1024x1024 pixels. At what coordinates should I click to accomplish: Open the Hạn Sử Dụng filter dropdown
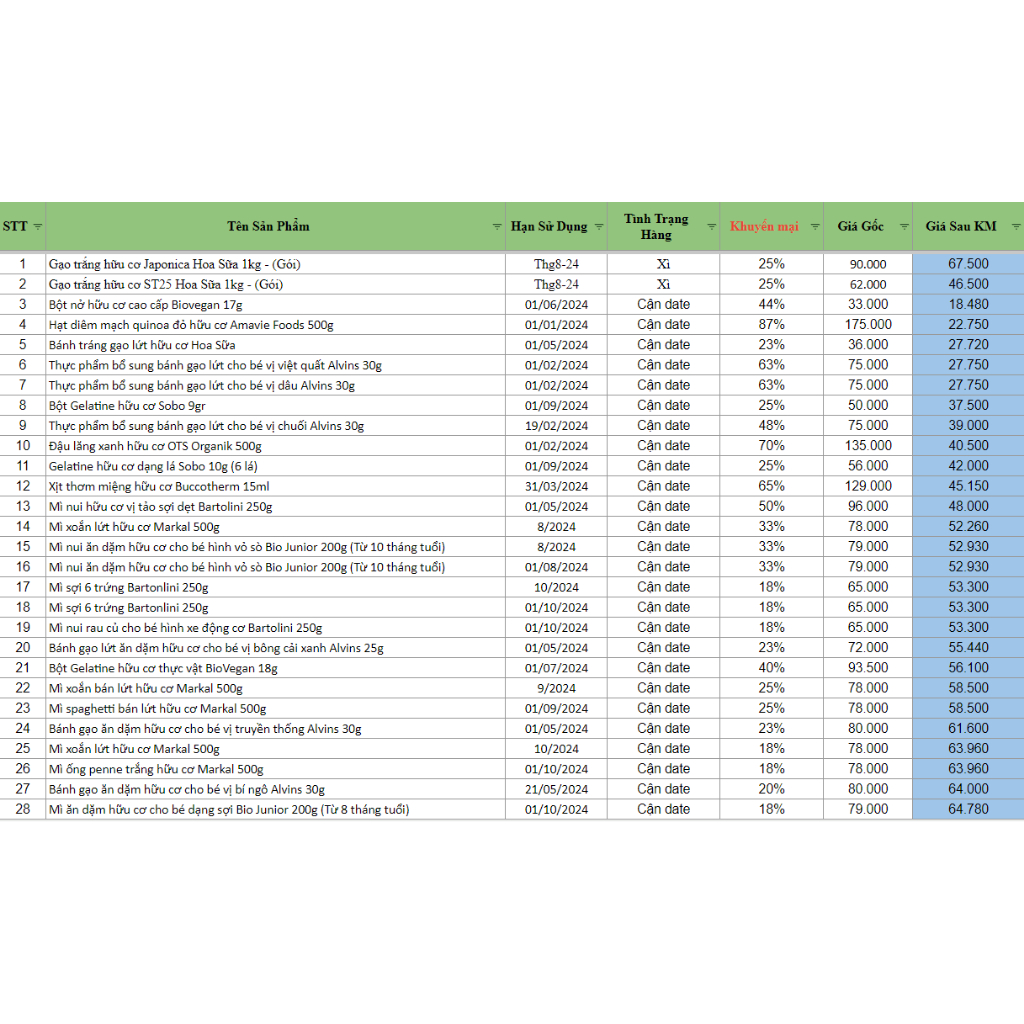click(x=599, y=227)
